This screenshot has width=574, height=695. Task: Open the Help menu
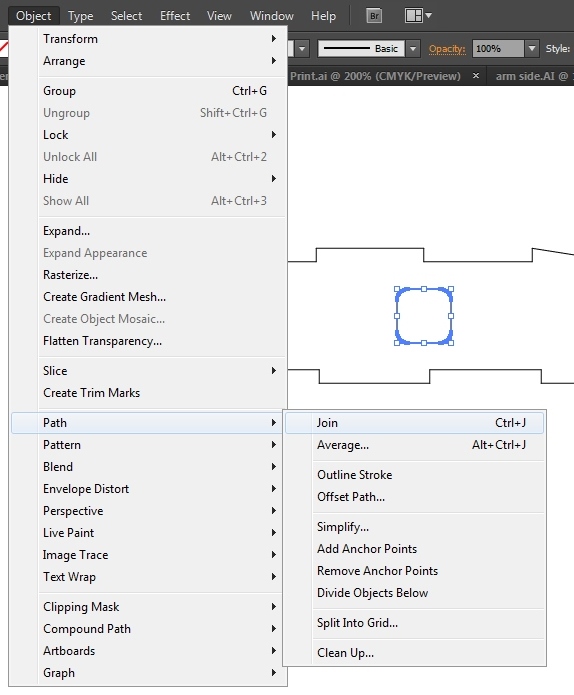point(323,16)
